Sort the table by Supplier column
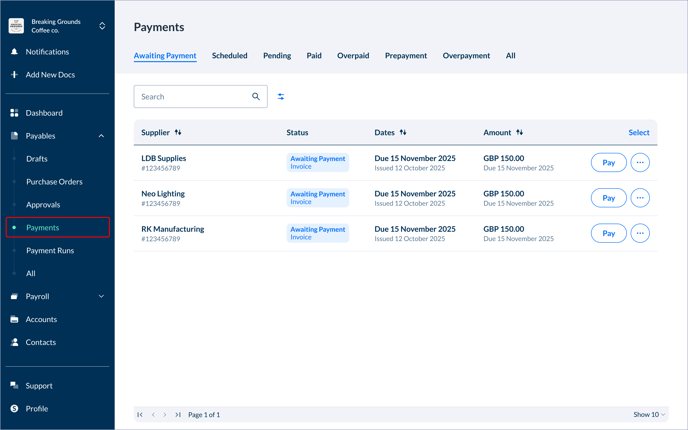The width and height of the screenshot is (688, 430). (178, 132)
